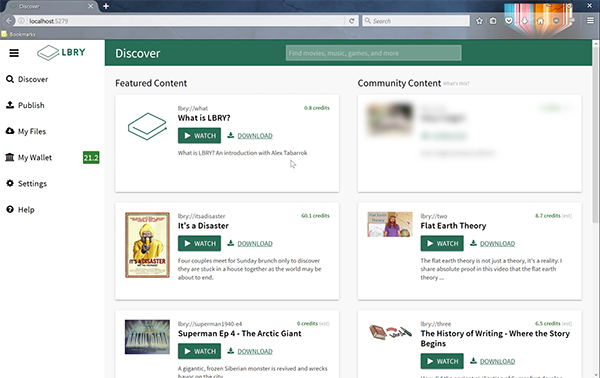600x378 pixels.
Task: Download Superman Ep 4 - The Arctic Giant
Action: coord(250,351)
